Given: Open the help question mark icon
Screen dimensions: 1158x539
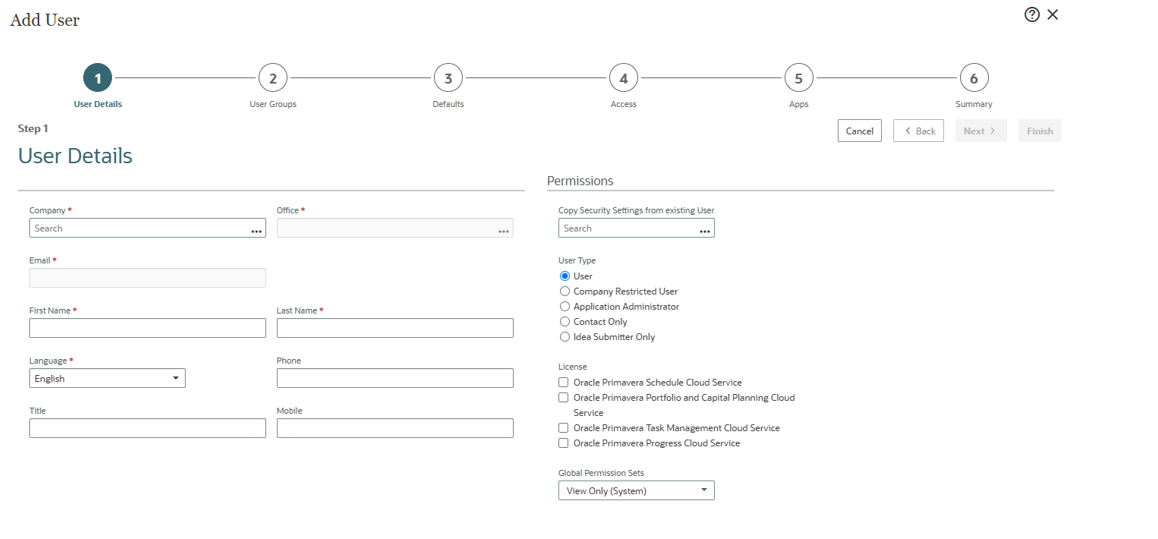Looking at the screenshot, I should tap(1032, 15).
